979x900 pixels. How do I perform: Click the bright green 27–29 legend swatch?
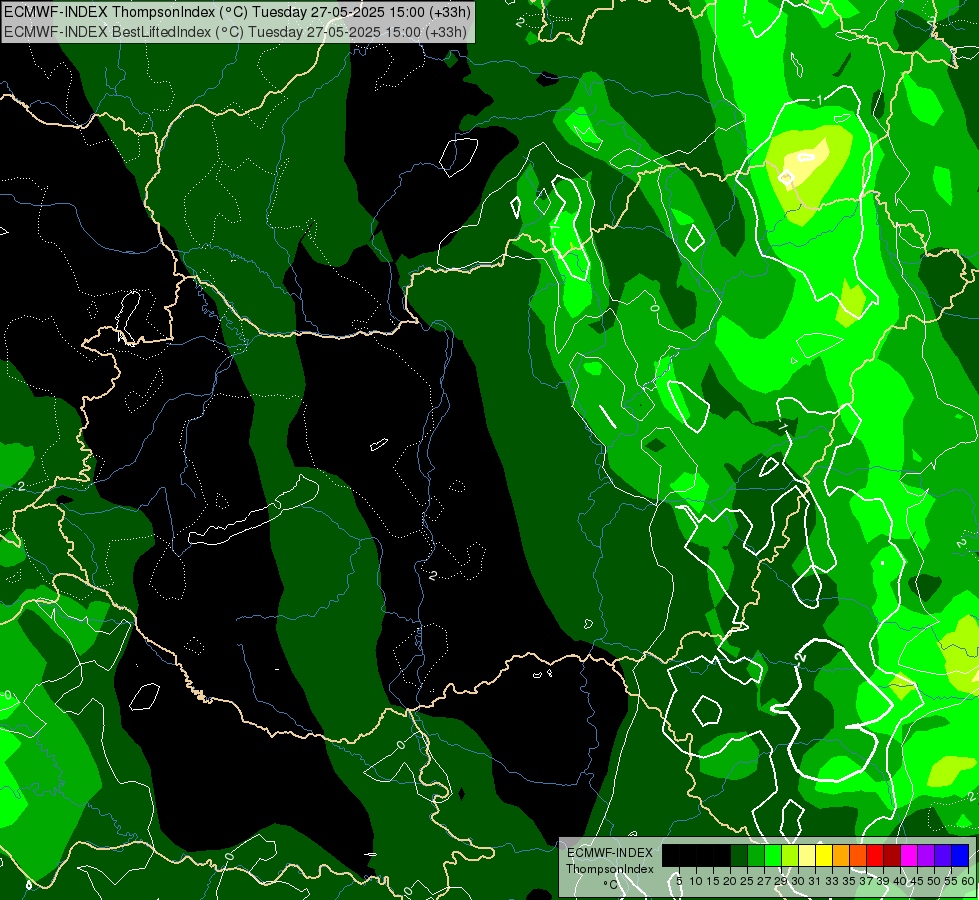click(773, 855)
